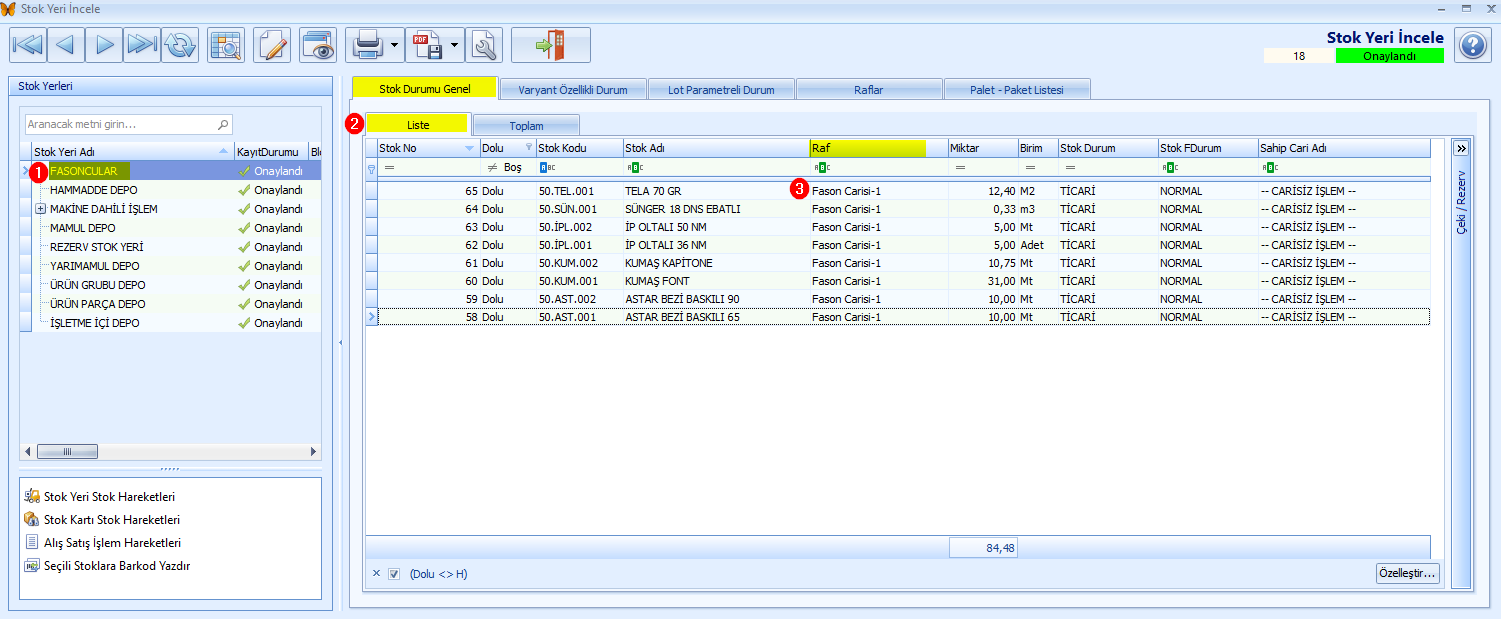Screen dimensions: 1501x619
Task: Click the ABC filter operator under Stok Kodu
Action: point(545,168)
